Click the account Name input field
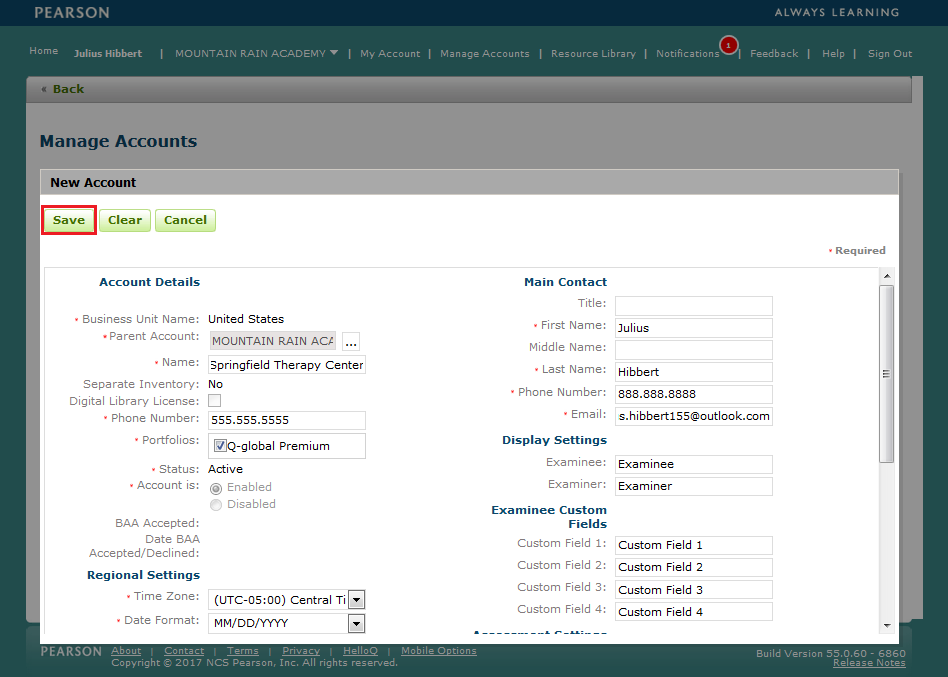The width and height of the screenshot is (948, 677). click(x=286, y=365)
